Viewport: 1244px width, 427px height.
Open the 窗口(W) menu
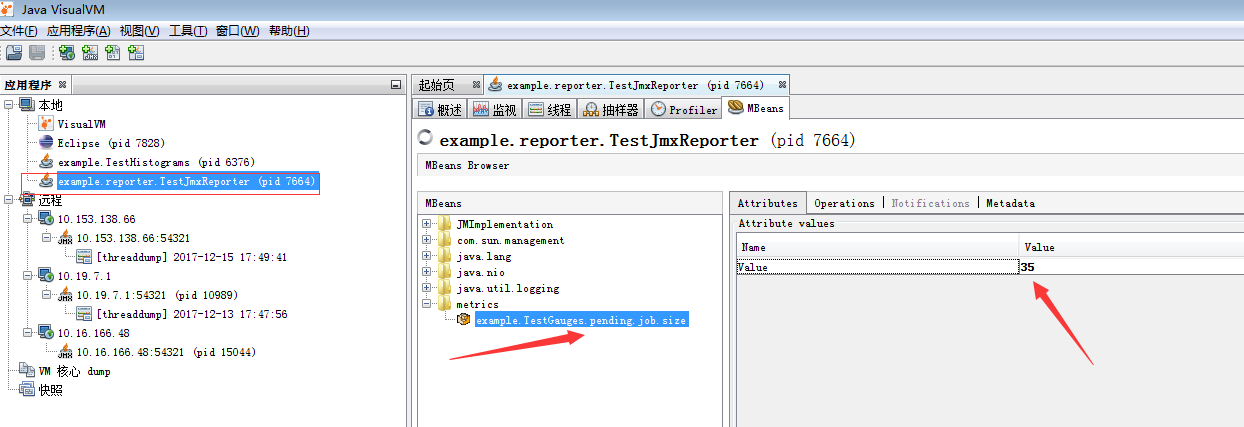click(x=239, y=31)
